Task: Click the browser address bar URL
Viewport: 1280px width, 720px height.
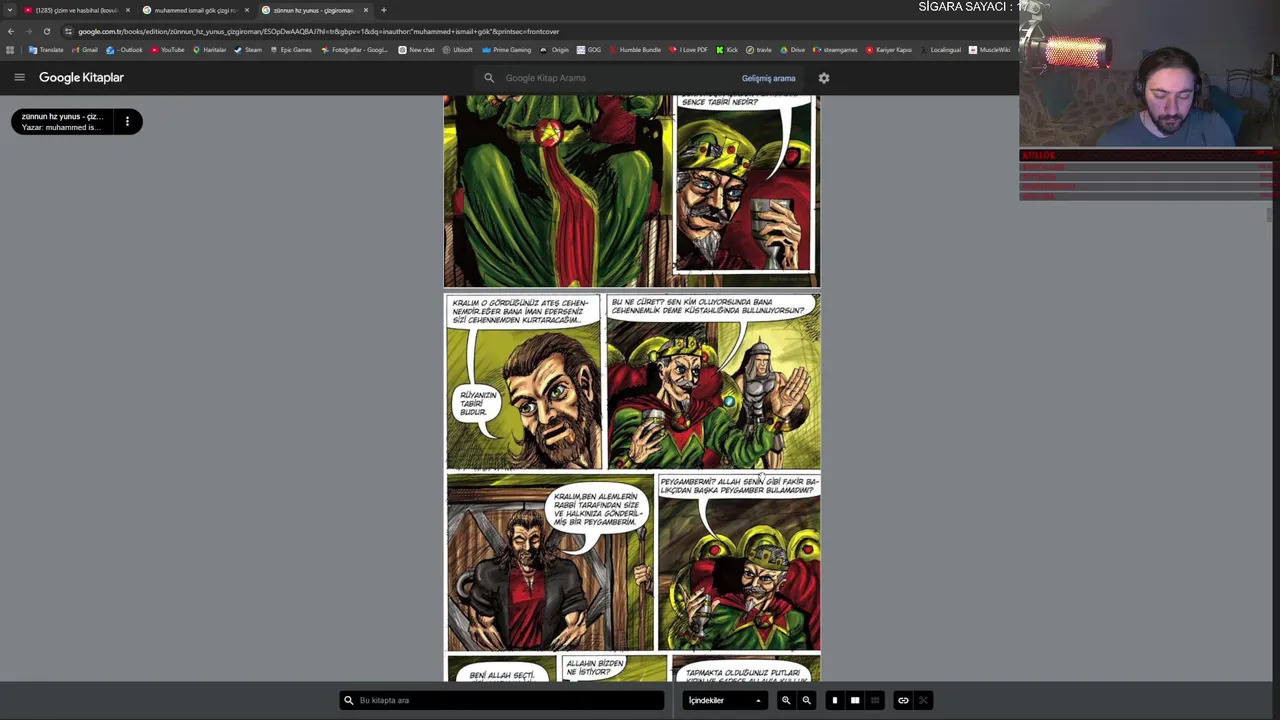Action: (318, 31)
